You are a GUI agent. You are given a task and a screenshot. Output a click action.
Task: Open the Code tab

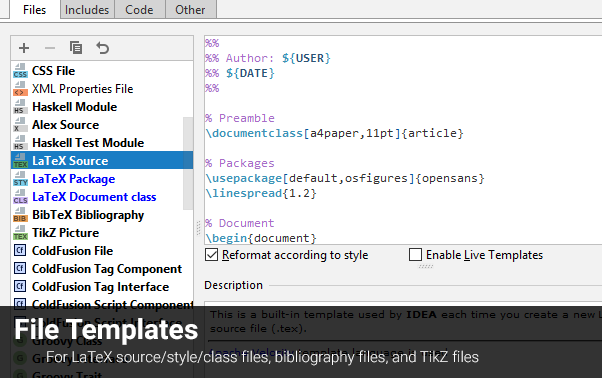point(139,9)
